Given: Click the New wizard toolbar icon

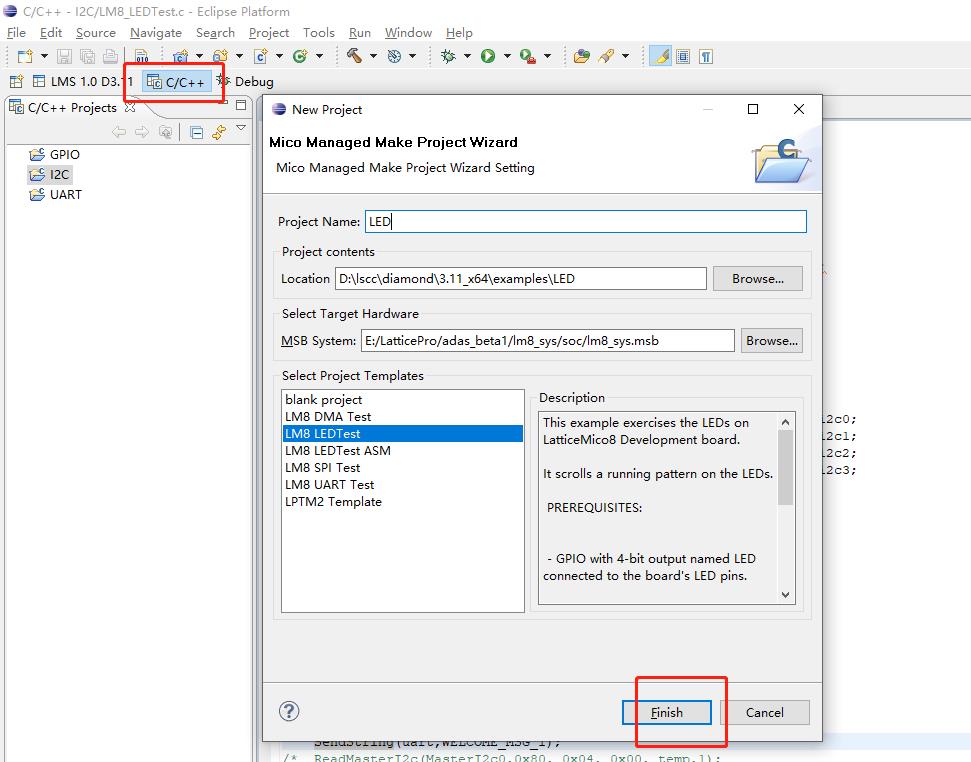Looking at the screenshot, I should coord(25,56).
